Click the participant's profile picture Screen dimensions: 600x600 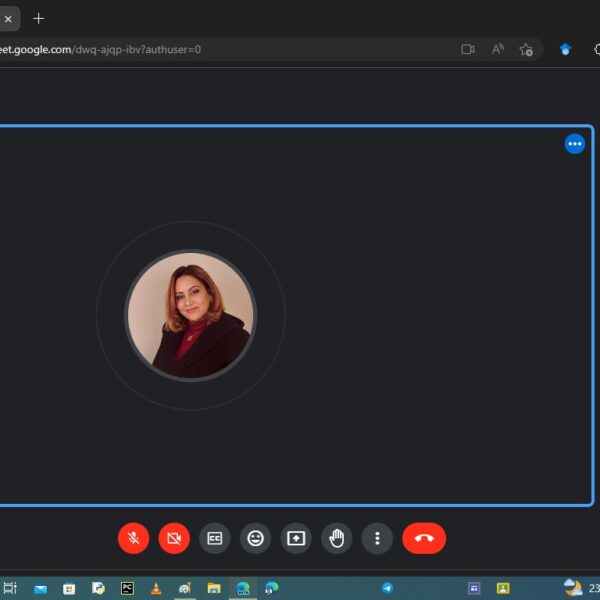point(190,316)
